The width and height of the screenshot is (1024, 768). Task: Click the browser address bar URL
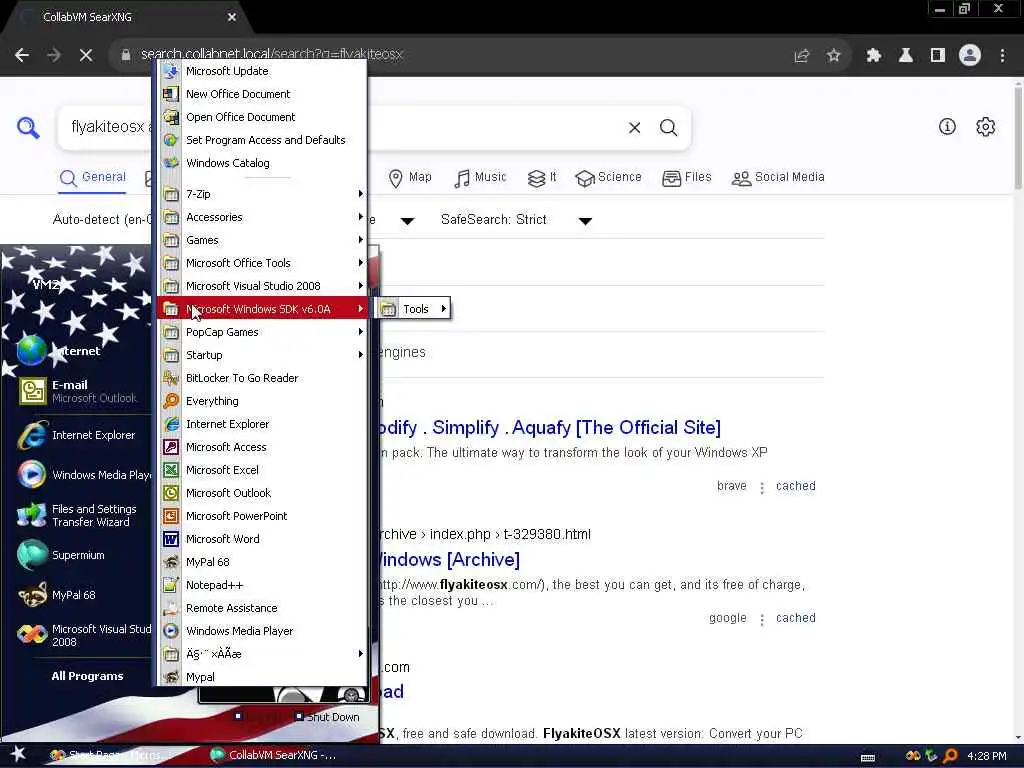272,55
